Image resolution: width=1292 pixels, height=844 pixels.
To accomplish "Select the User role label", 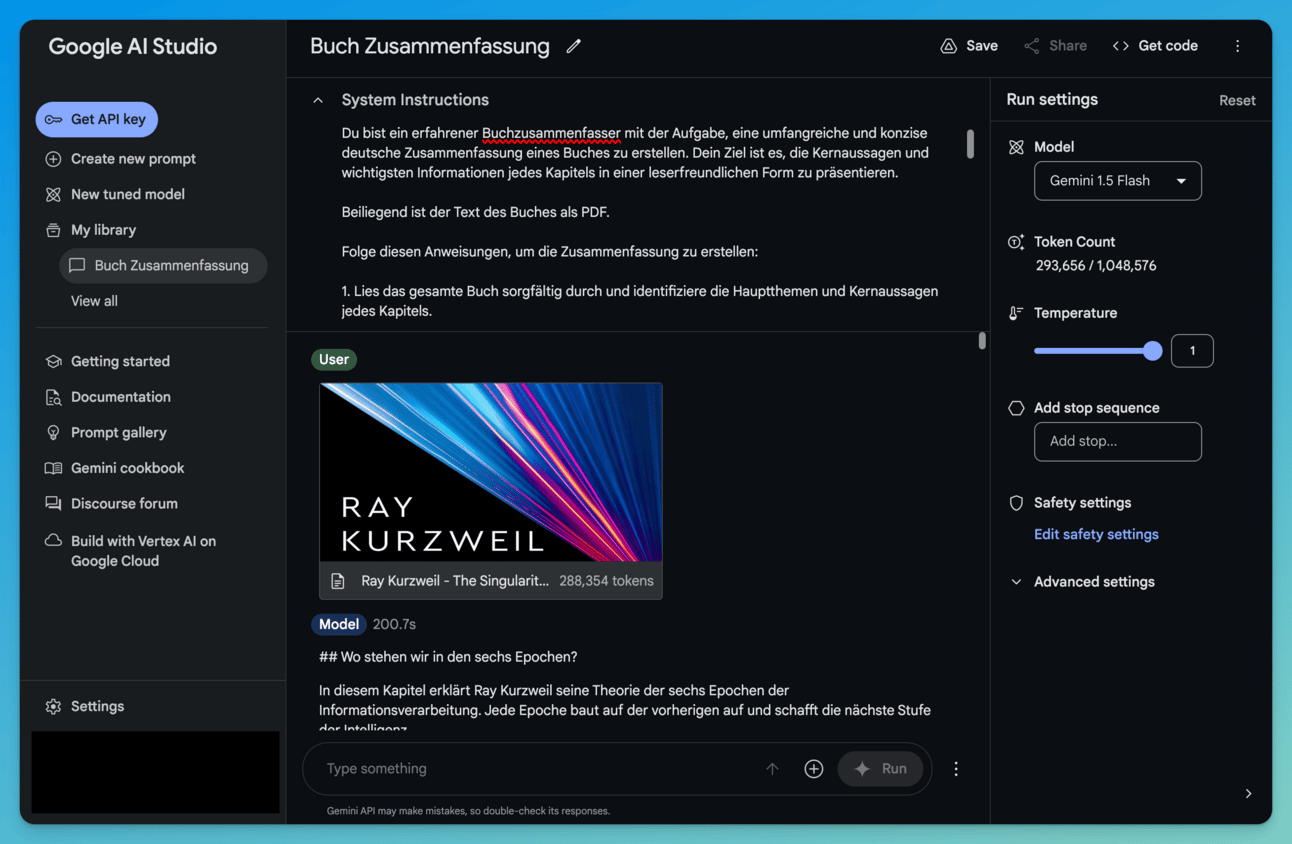I will [334, 360].
